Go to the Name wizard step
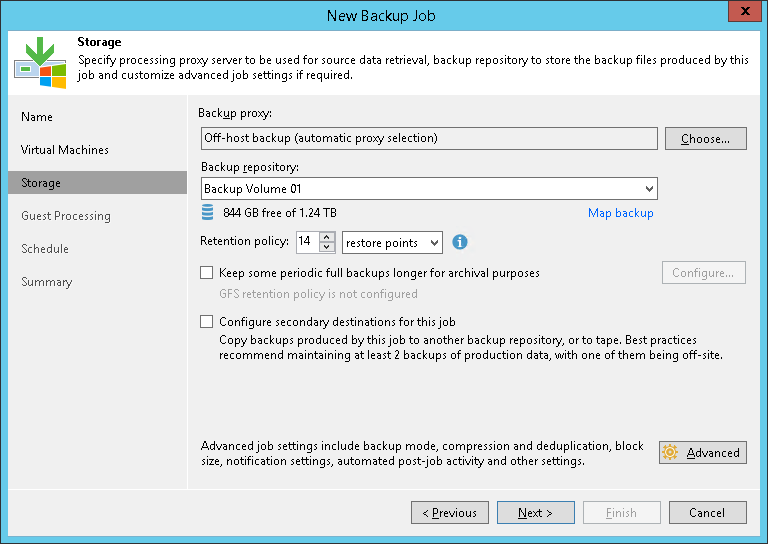The height and width of the screenshot is (544, 768). 37,117
